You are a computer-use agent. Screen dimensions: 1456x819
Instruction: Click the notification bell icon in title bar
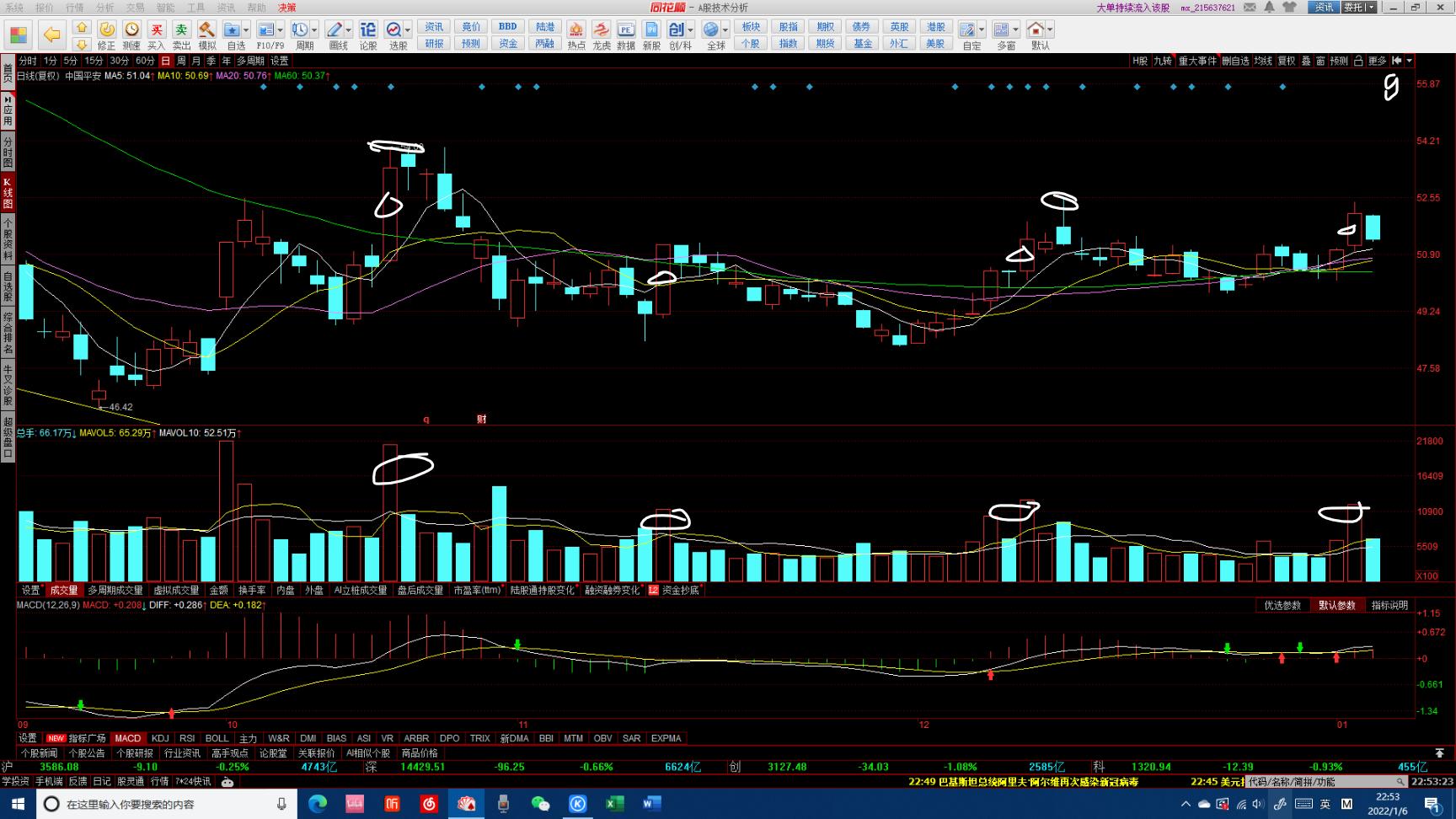(1269, 7)
